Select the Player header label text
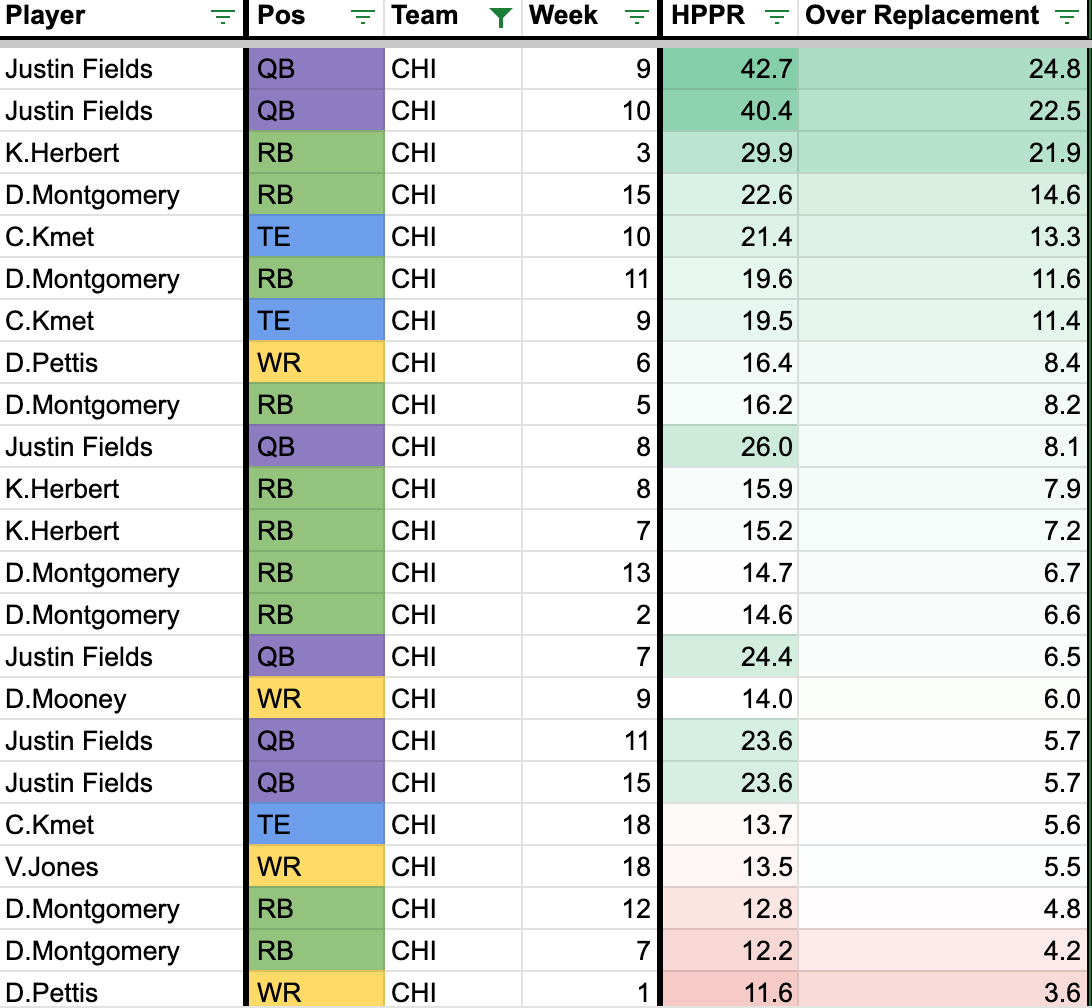This screenshot has height=1008, width=1092. point(46,16)
